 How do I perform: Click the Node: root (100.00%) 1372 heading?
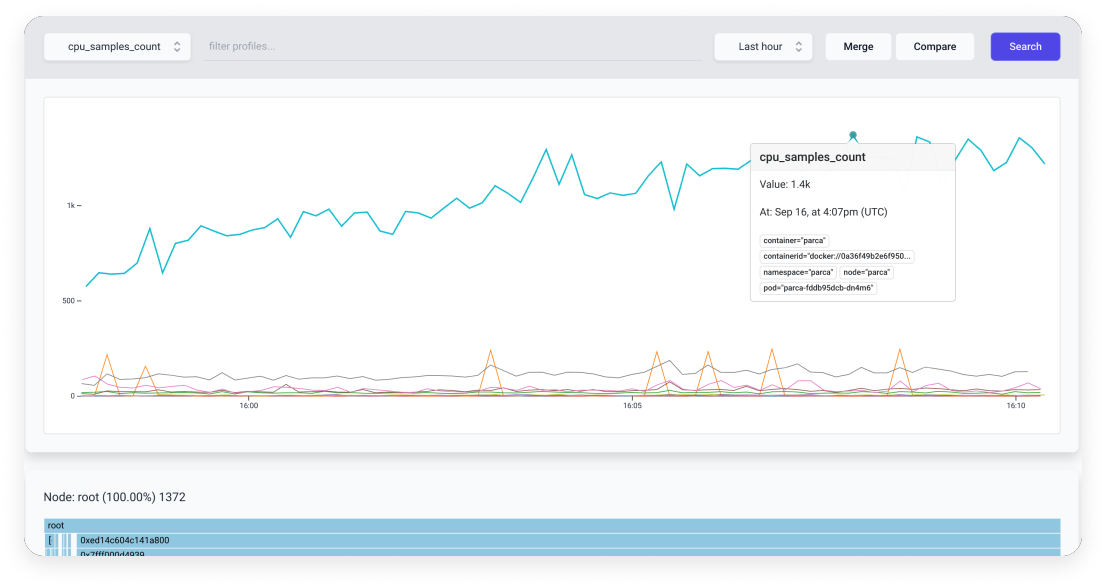pos(114,497)
